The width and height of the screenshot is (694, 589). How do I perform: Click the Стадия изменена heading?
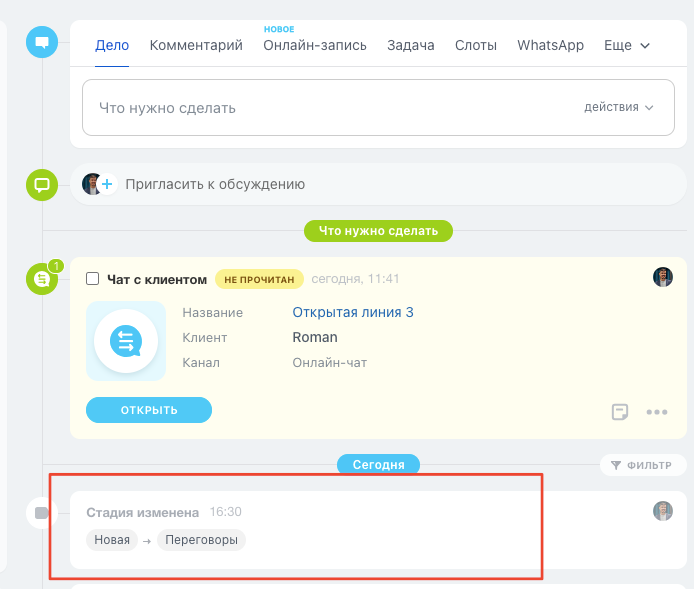(x=143, y=512)
